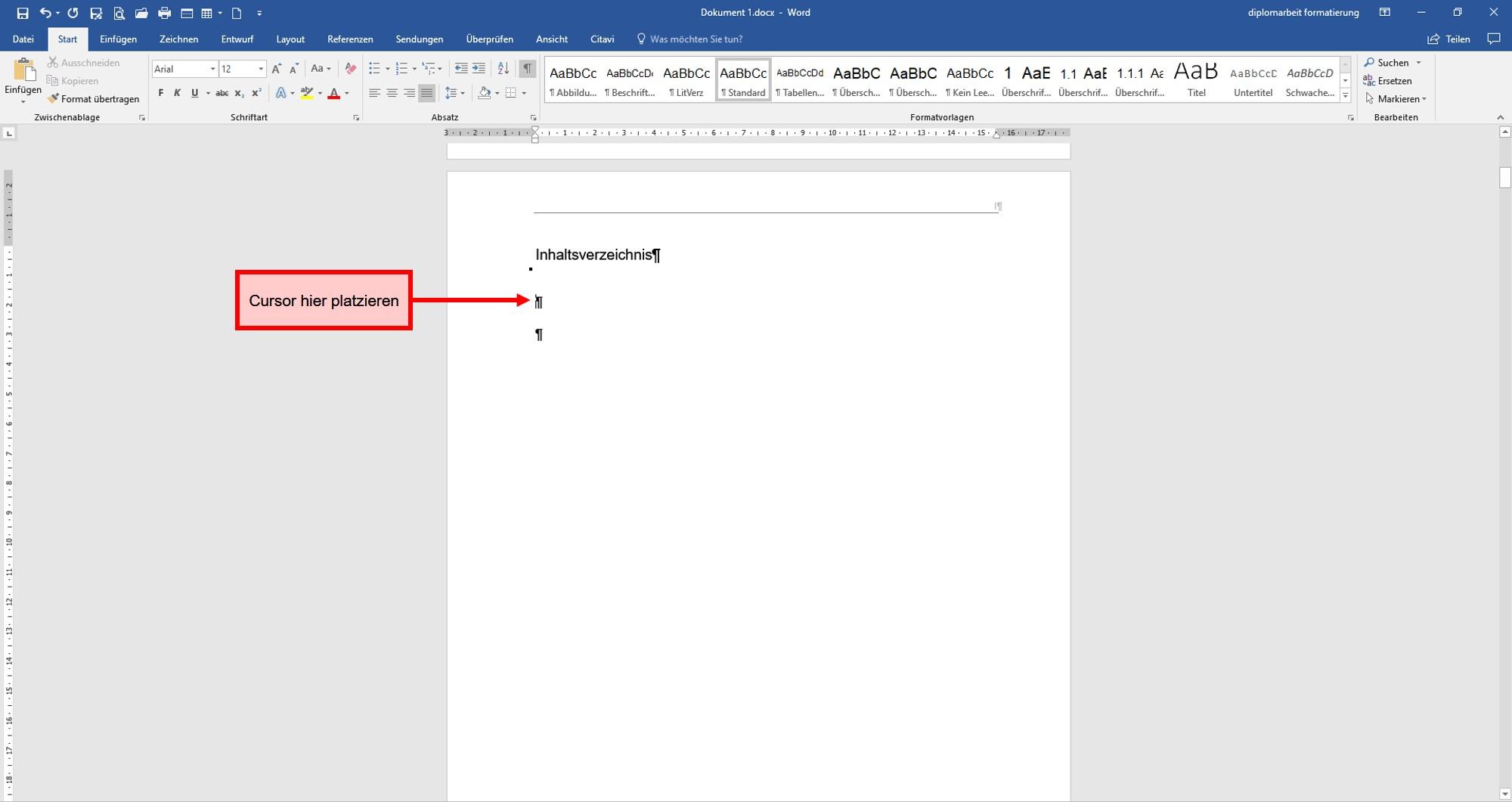
Task: Click the insert table icon in quick access
Action: pyautogui.click(x=206, y=13)
